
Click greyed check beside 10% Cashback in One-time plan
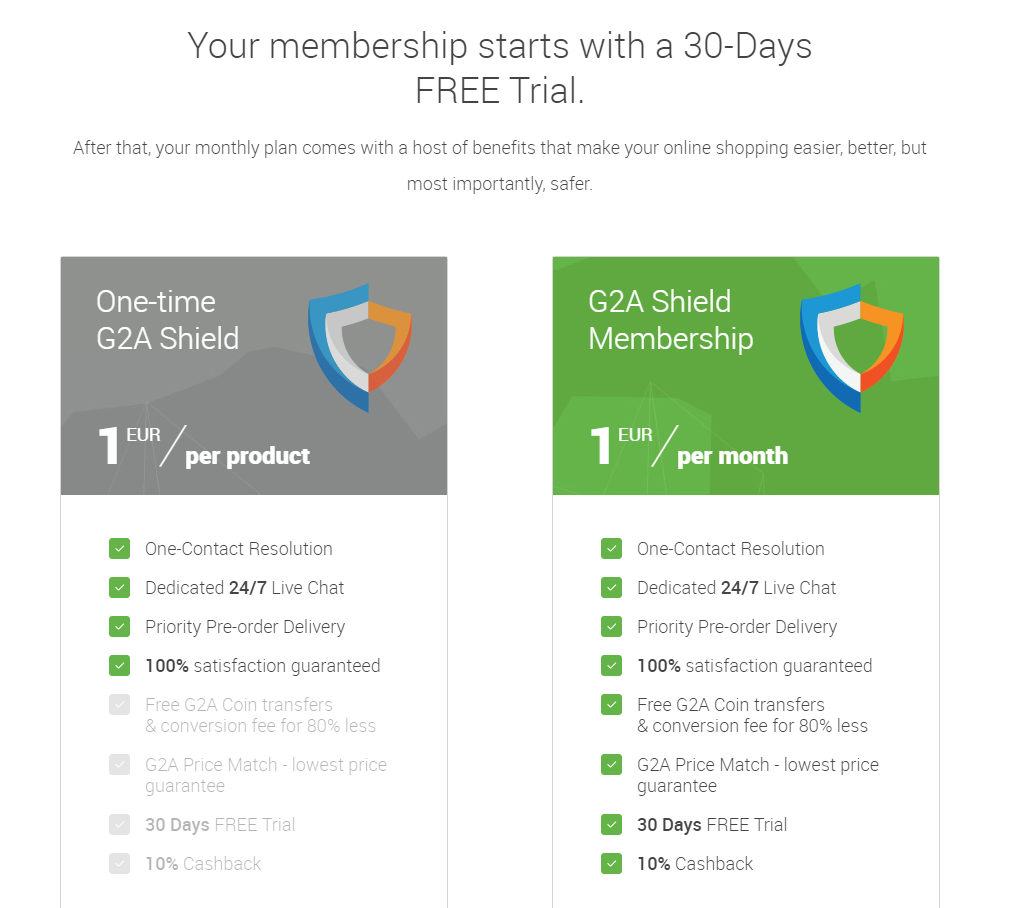pyautogui.click(x=119, y=863)
